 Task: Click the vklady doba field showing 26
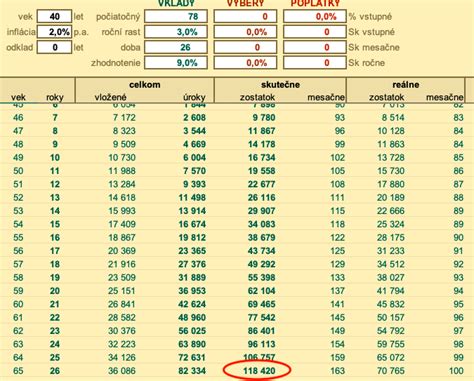(176, 47)
